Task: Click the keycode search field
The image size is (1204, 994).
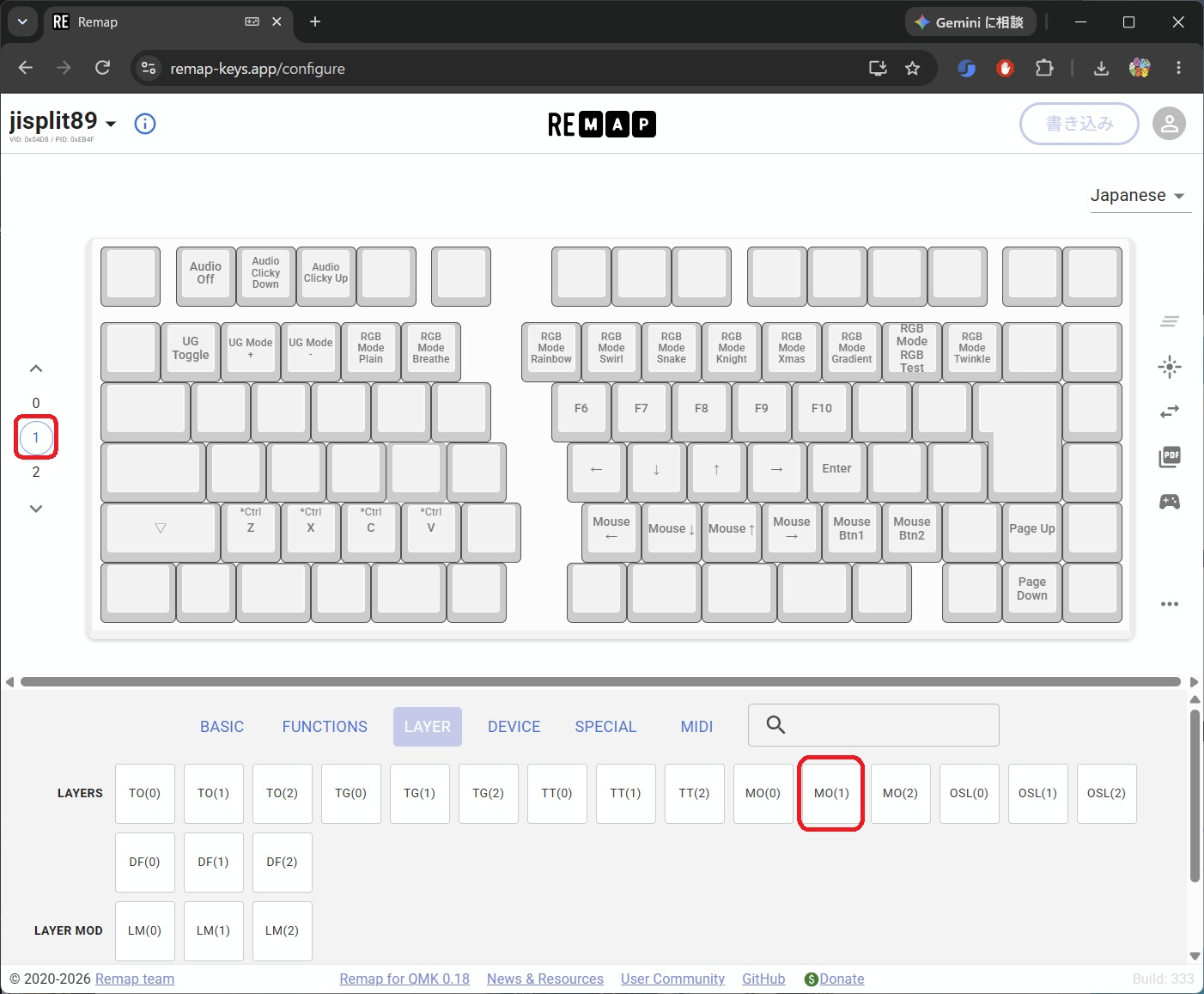Action: click(x=873, y=725)
